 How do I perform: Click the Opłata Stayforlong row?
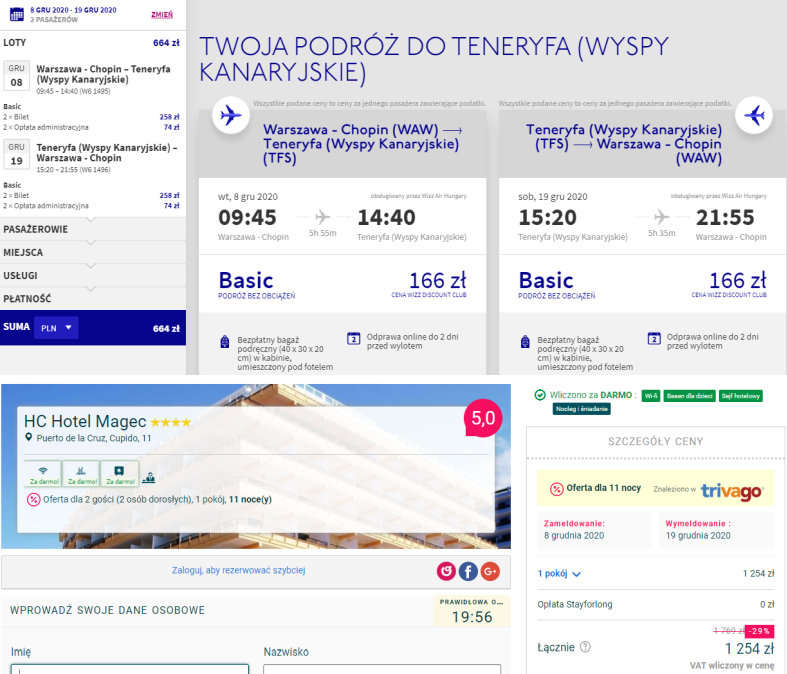click(x=656, y=604)
